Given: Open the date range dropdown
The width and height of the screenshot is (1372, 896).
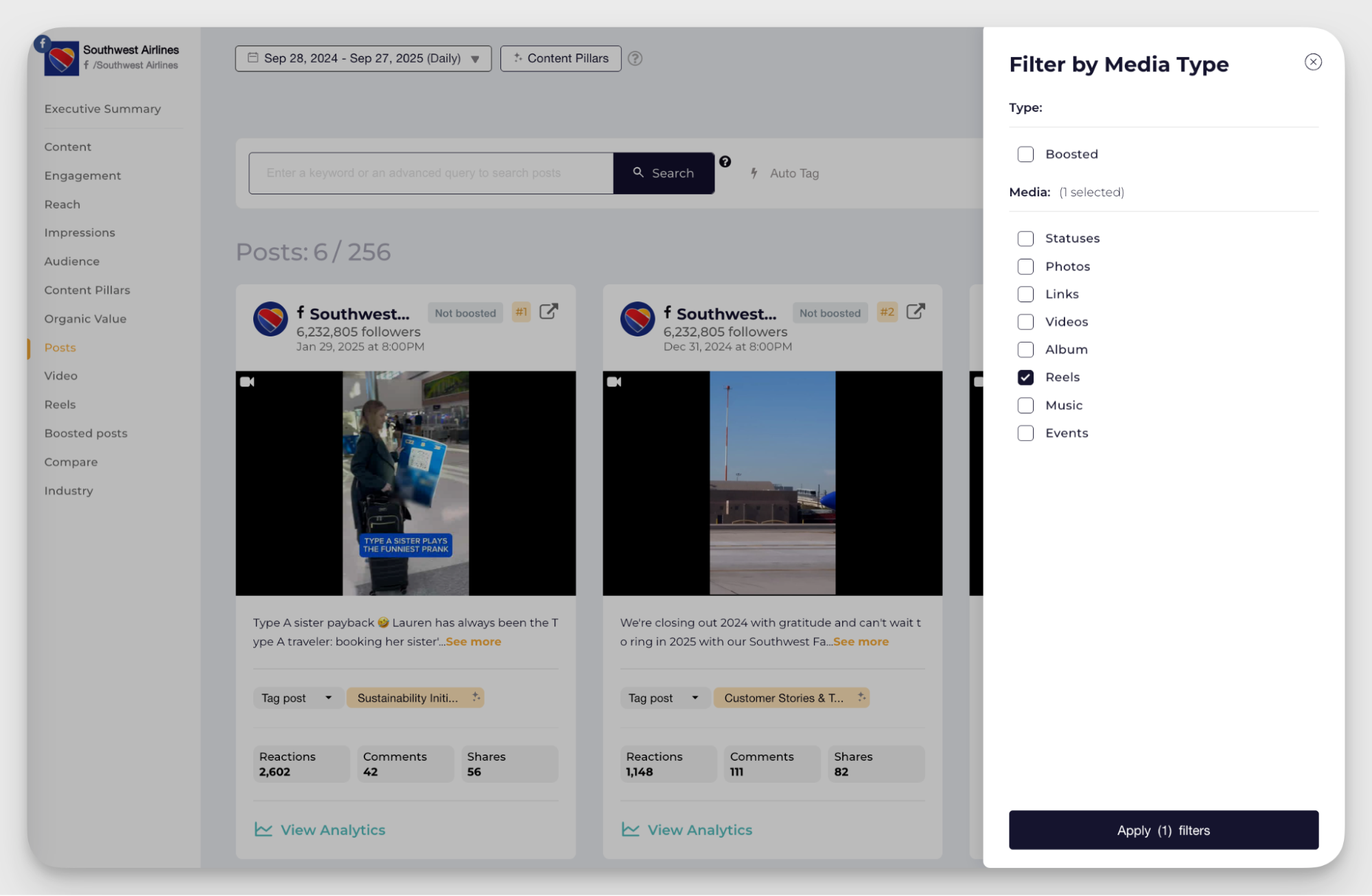Looking at the screenshot, I should click(x=363, y=58).
